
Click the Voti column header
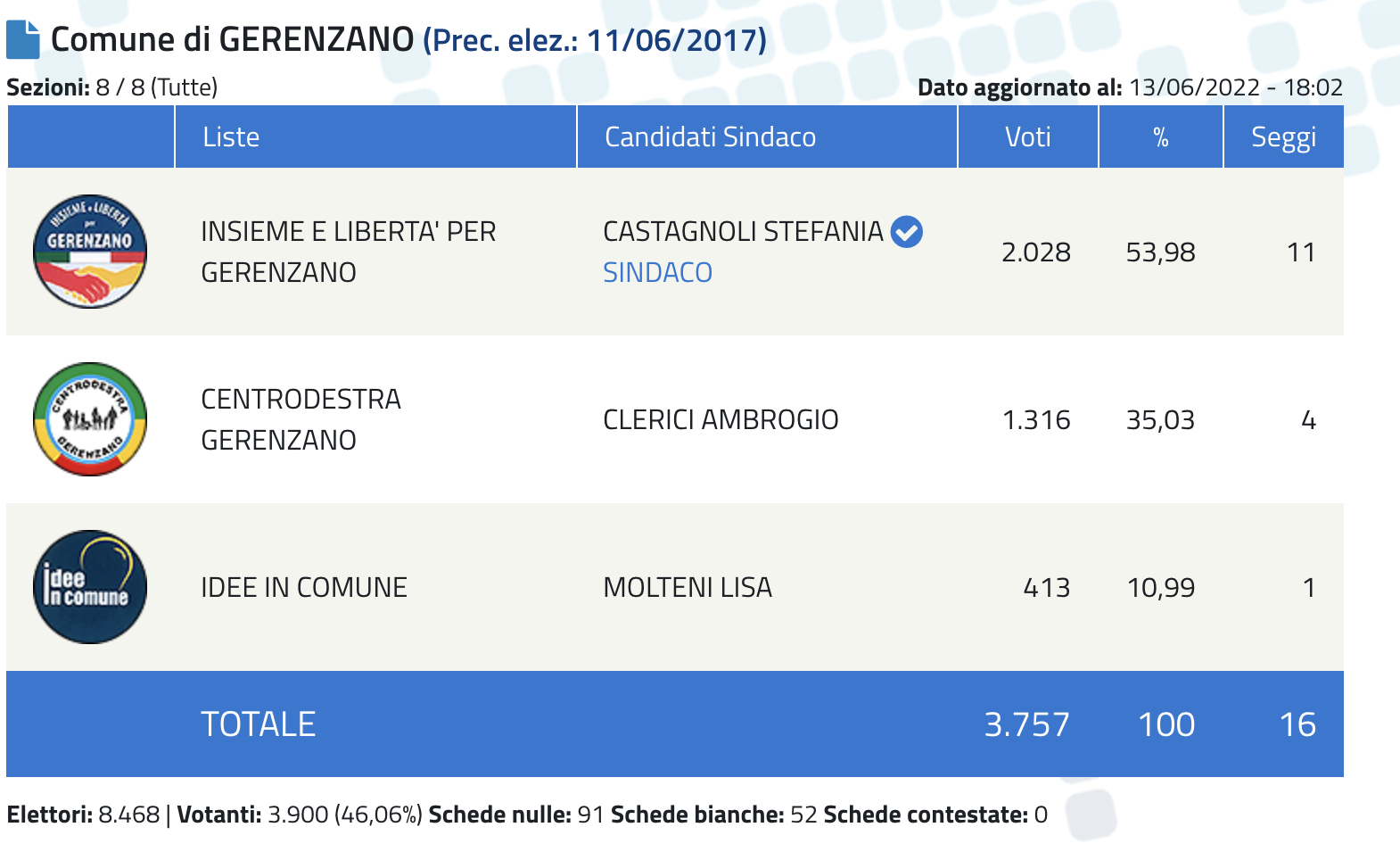[1027, 137]
